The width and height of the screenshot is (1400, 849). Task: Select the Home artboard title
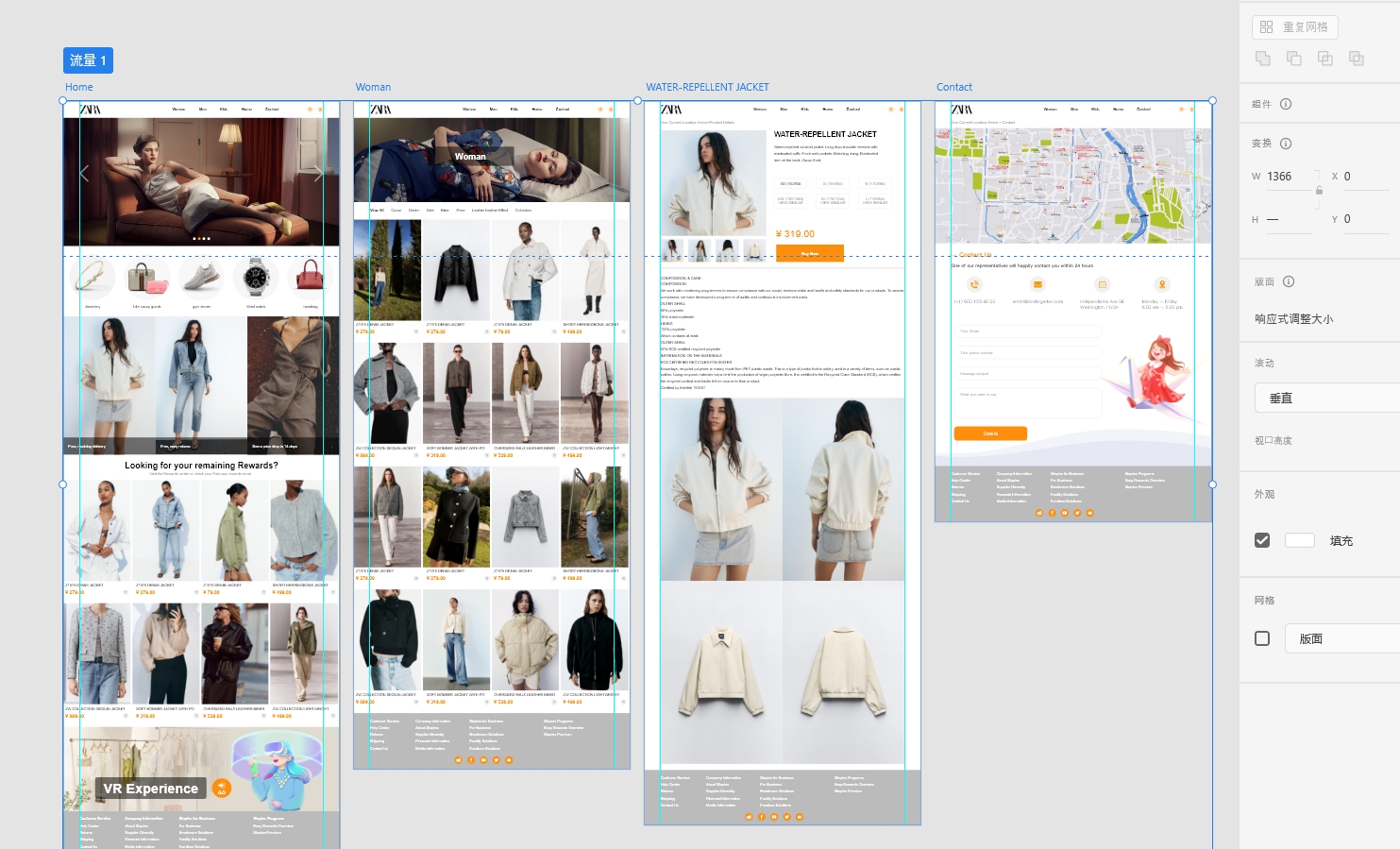tap(79, 87)
